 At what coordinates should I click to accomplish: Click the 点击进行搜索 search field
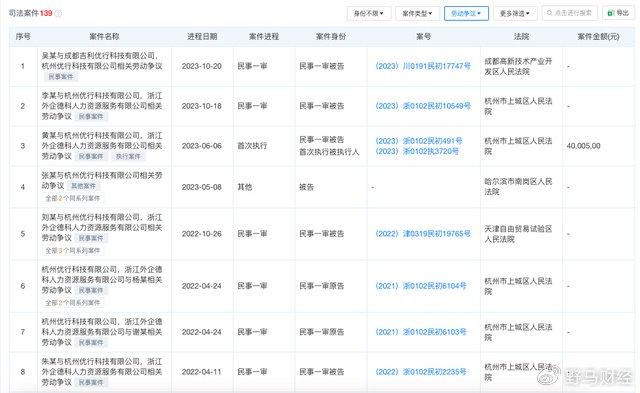pyautogui.click(x=570, y=13)
